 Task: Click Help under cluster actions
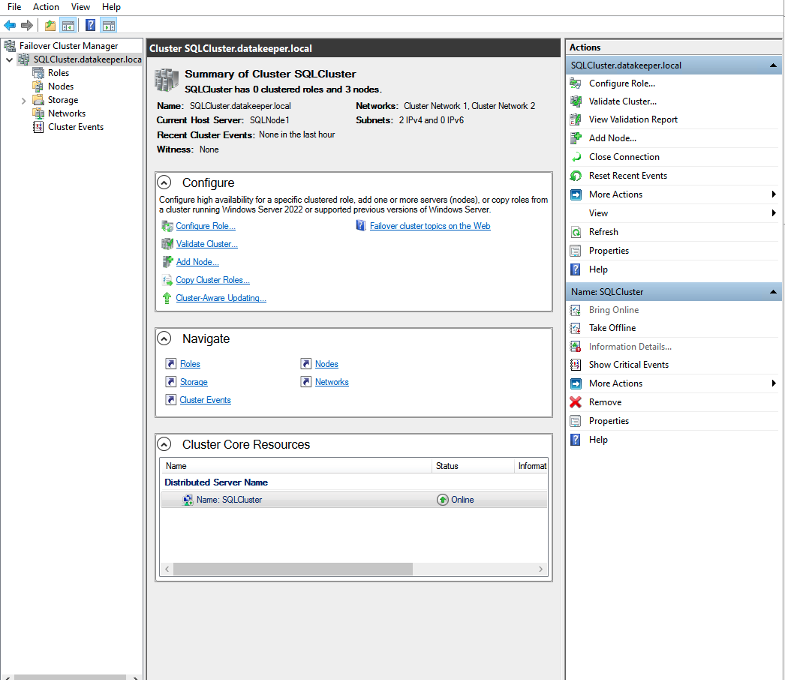[x=598, y=269]
